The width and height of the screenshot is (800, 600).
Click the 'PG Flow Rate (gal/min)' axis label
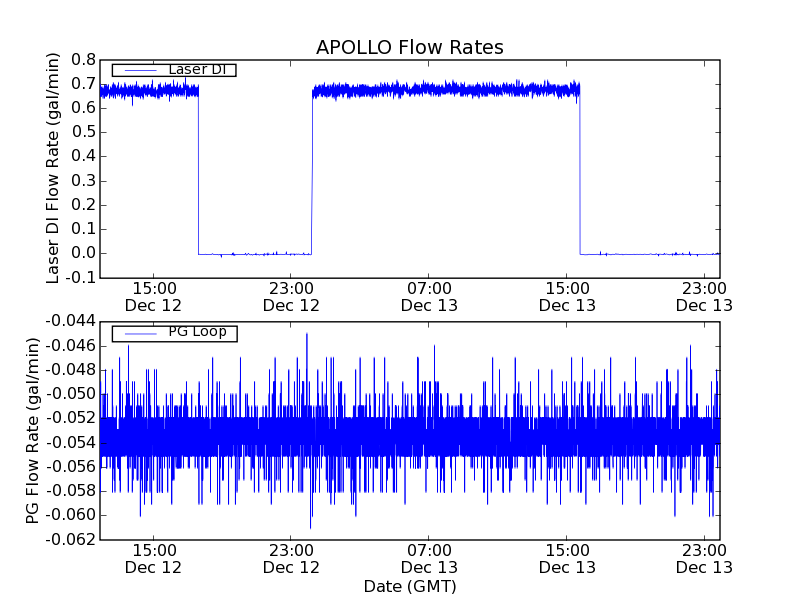click(x=33, y=431)
